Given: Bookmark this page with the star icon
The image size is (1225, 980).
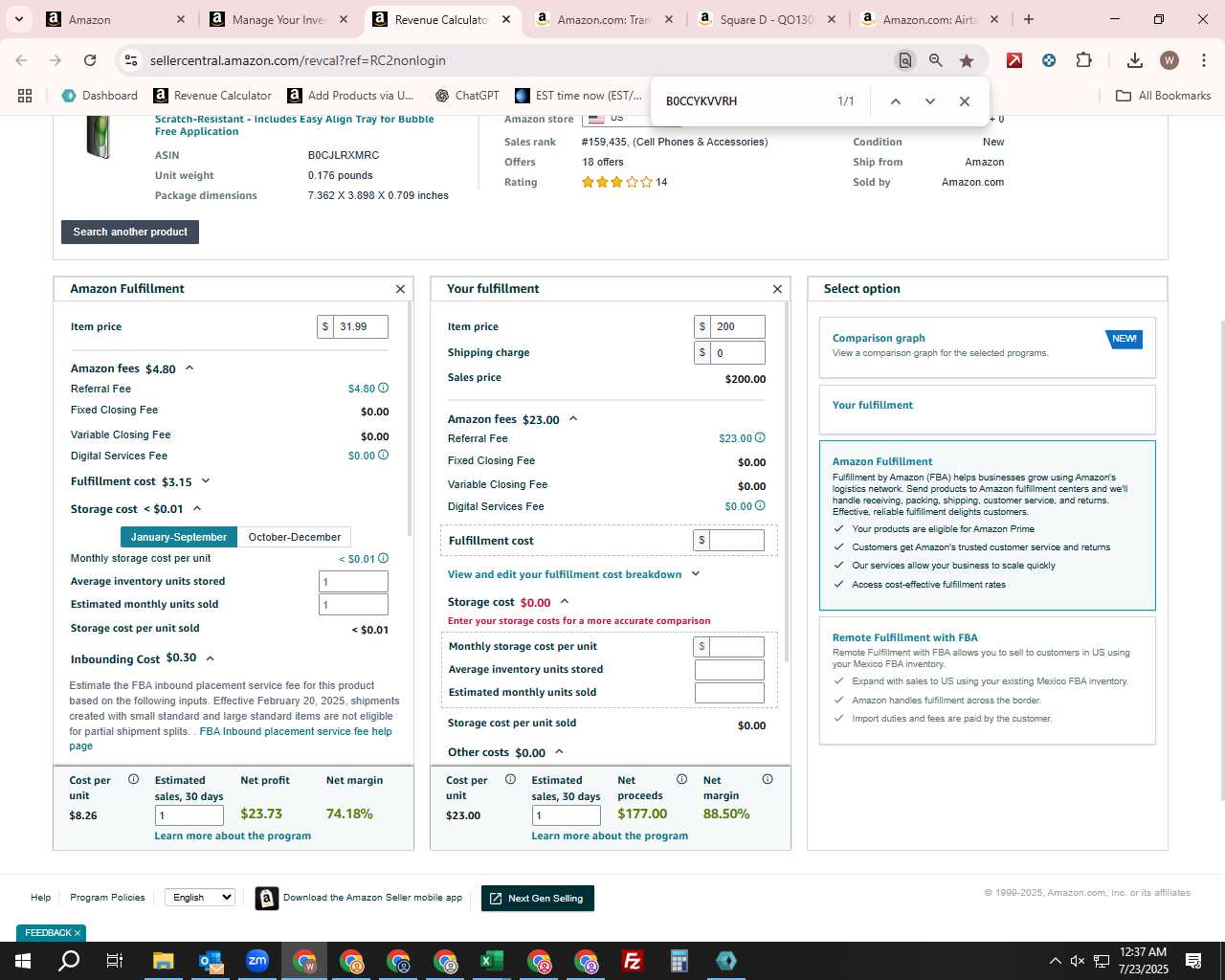Looking at the screenshot, I should (967, 60).
